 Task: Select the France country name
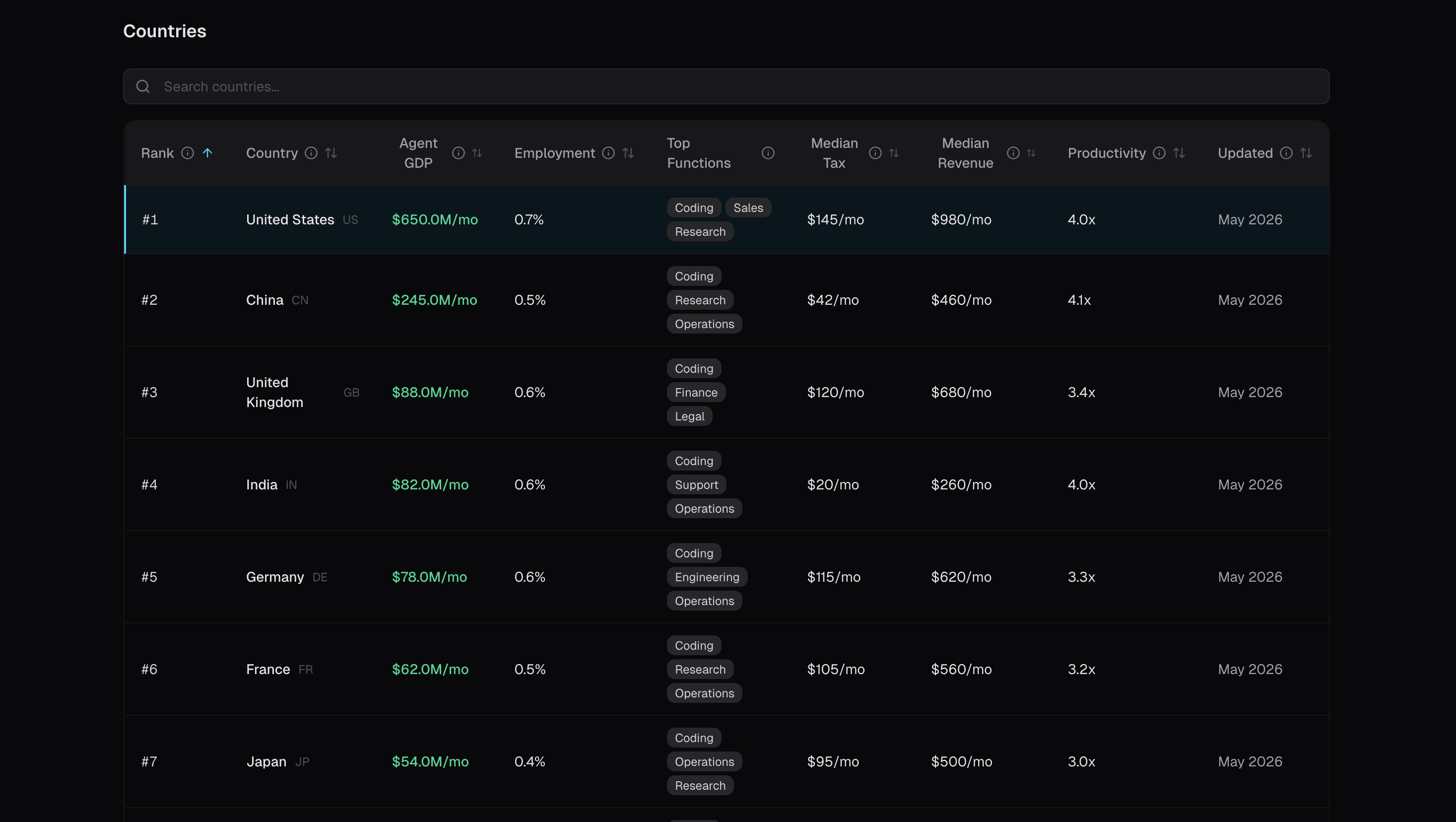268,669
